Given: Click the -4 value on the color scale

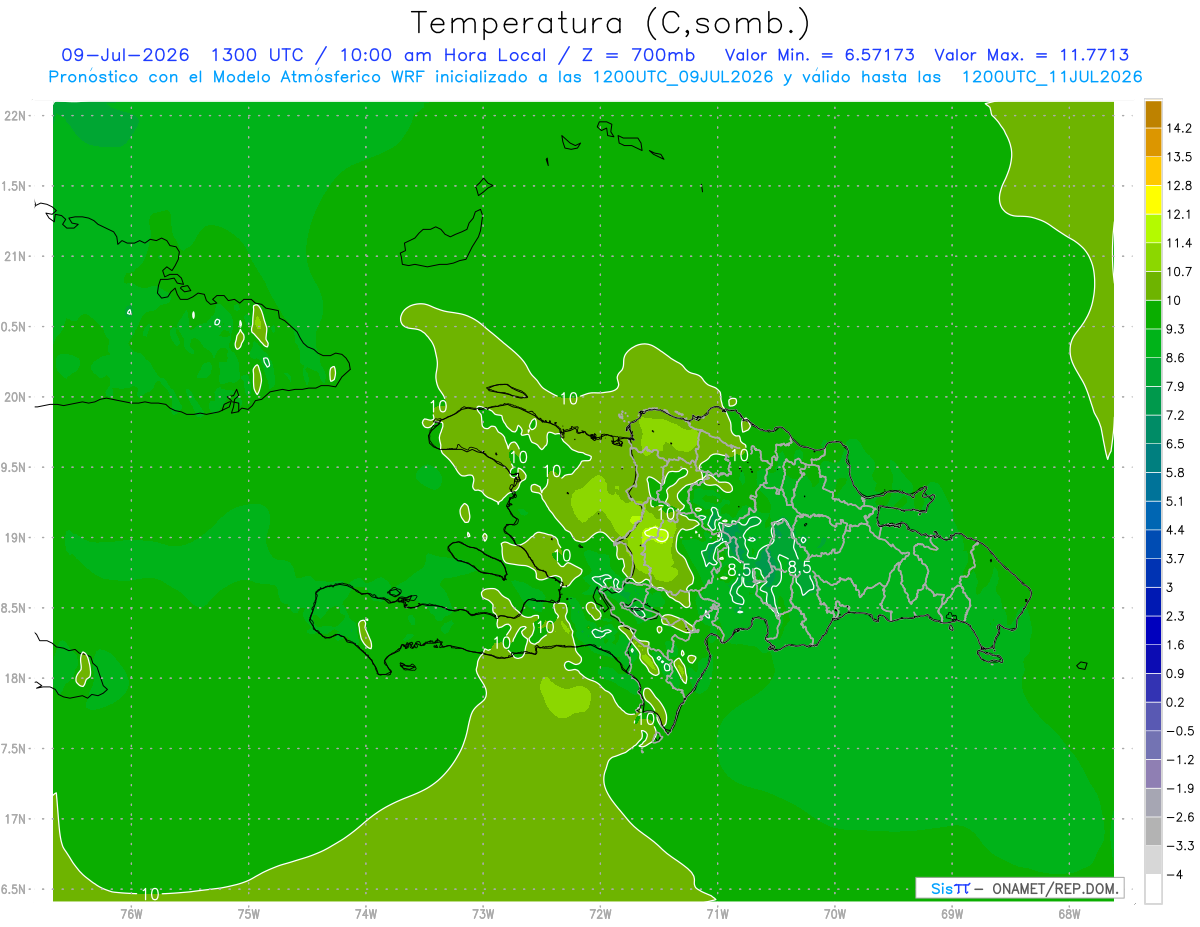Looking at the screenshot, I should tap(1175, 874).
